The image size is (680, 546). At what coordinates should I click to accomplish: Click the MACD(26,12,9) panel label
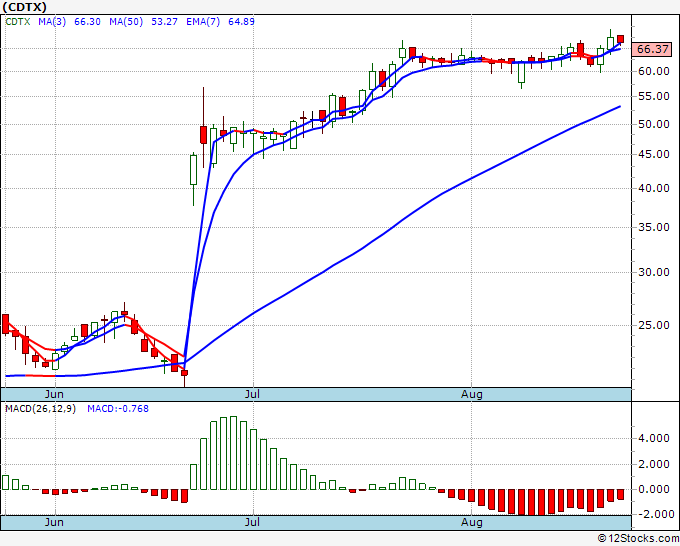point(40,409)
